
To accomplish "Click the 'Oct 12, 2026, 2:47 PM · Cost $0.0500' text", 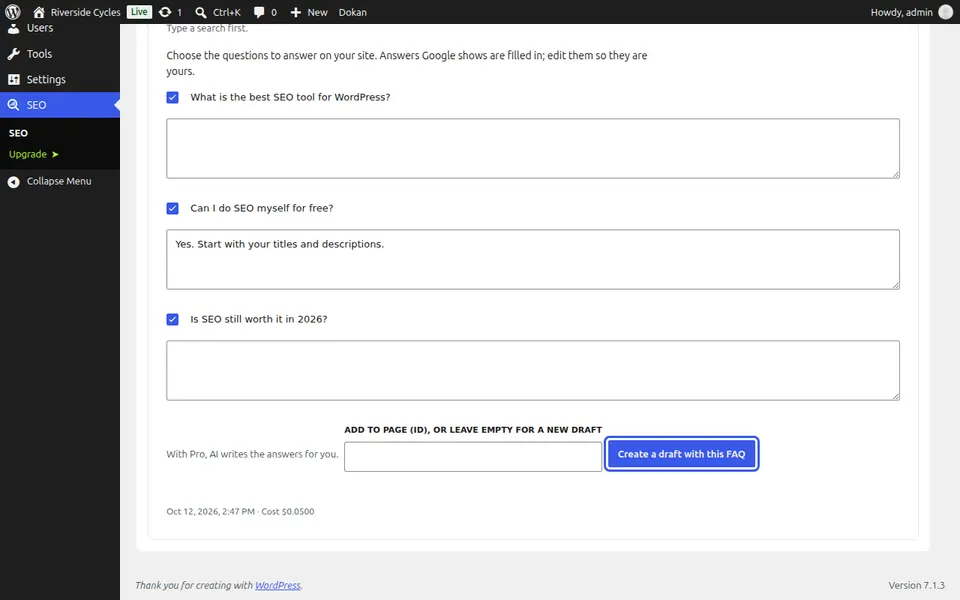I will point(240,511).
